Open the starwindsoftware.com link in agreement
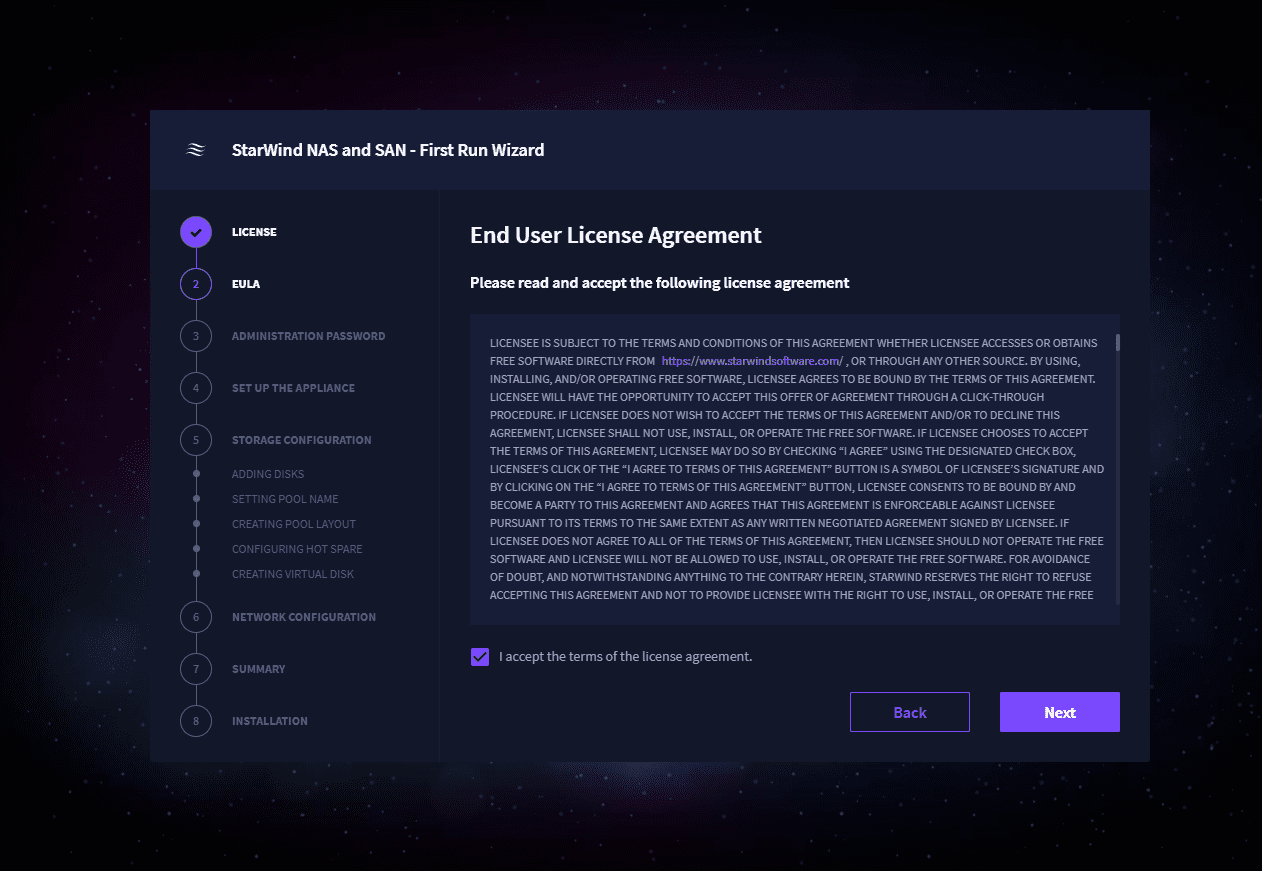1262x871 pixels. [x=753, y=360]
